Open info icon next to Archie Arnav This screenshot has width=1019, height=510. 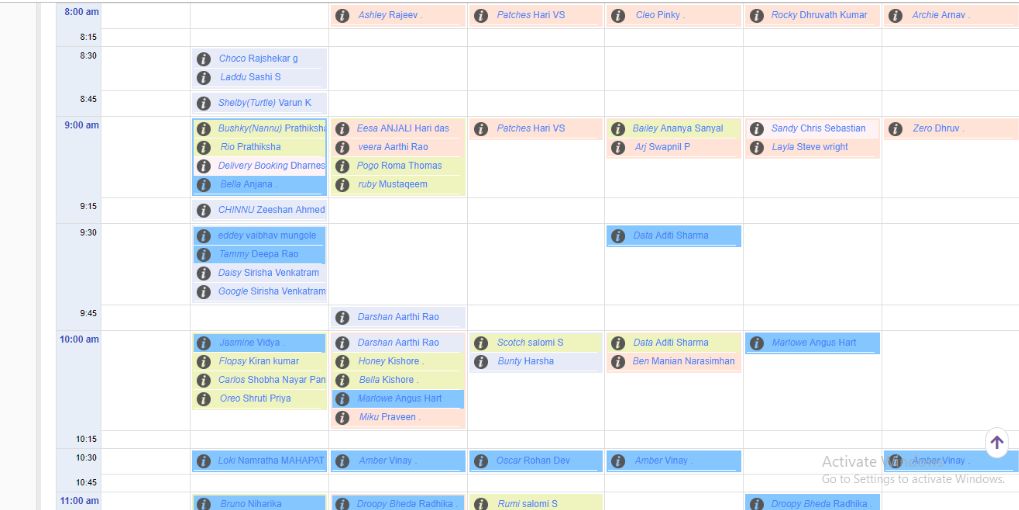pos(895,16)
